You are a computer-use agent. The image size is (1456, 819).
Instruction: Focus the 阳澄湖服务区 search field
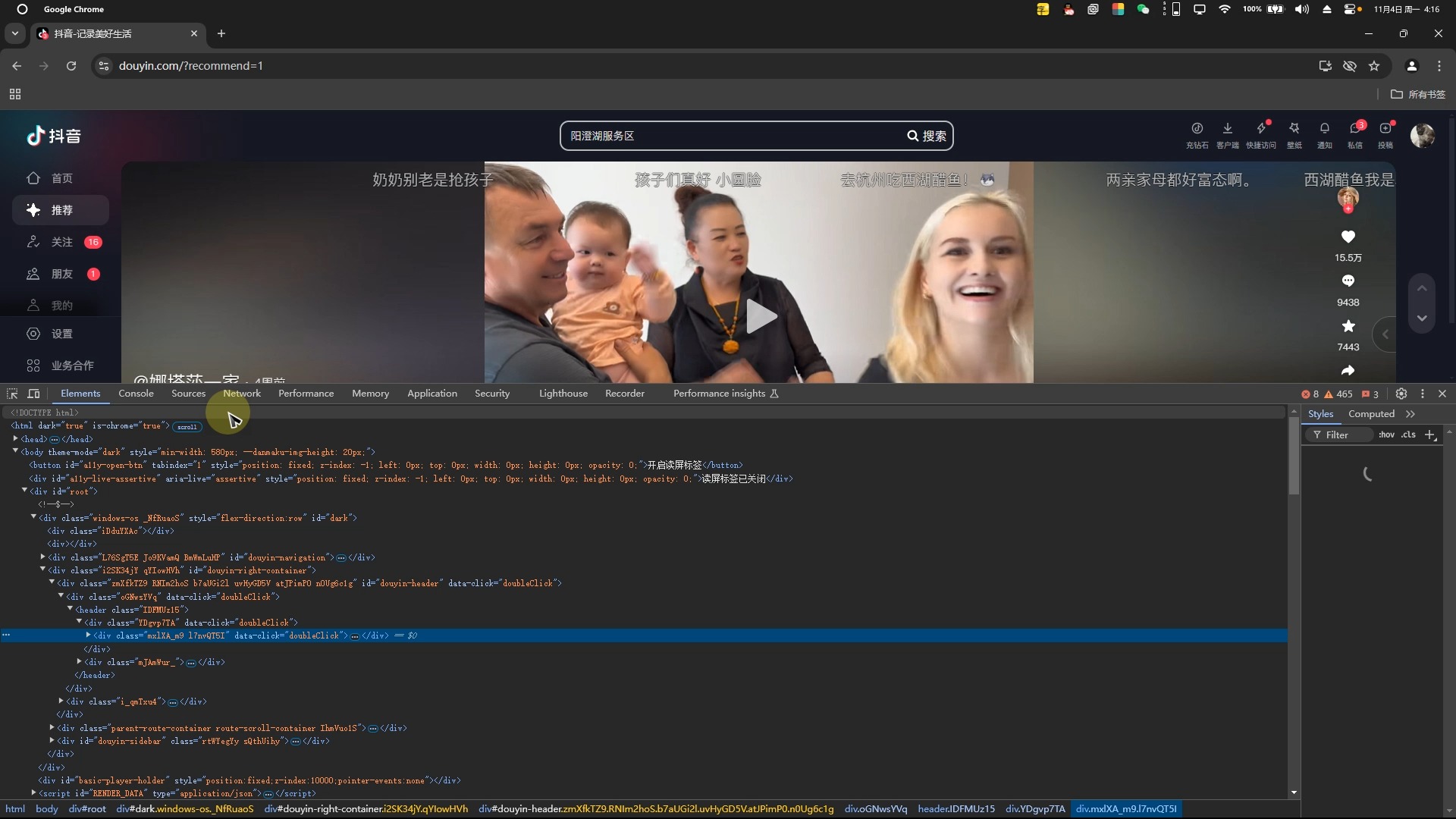click(732, 136)
